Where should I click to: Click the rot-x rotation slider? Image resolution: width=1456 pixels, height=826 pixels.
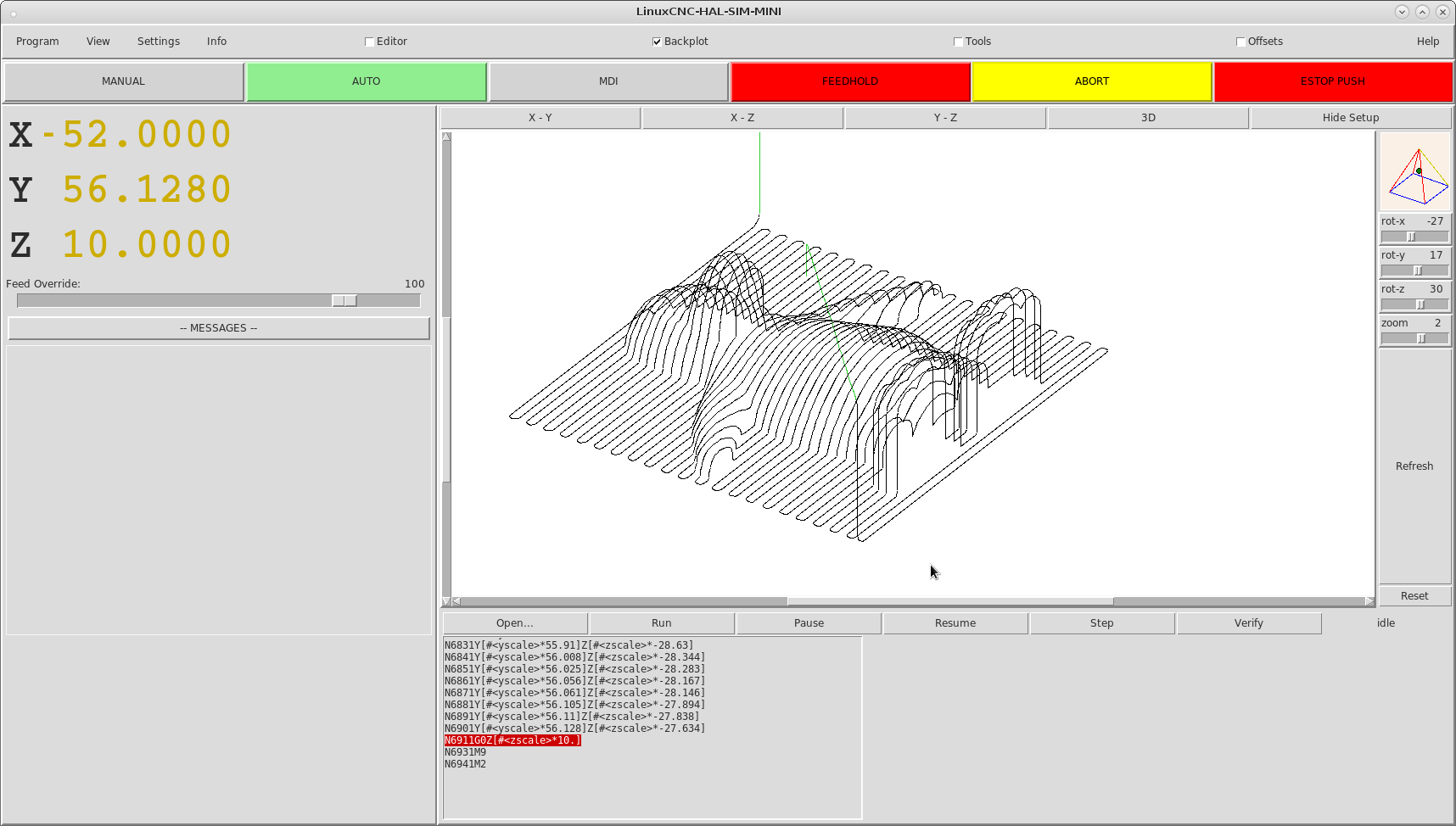[x=1412, y=237]
